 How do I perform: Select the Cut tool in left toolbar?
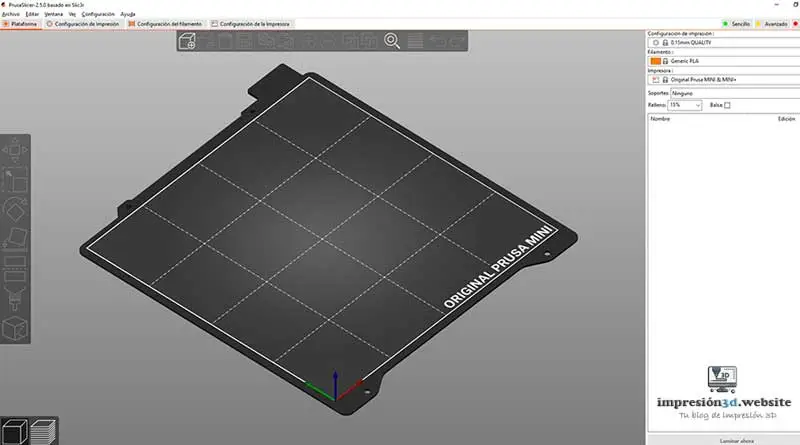15,268
